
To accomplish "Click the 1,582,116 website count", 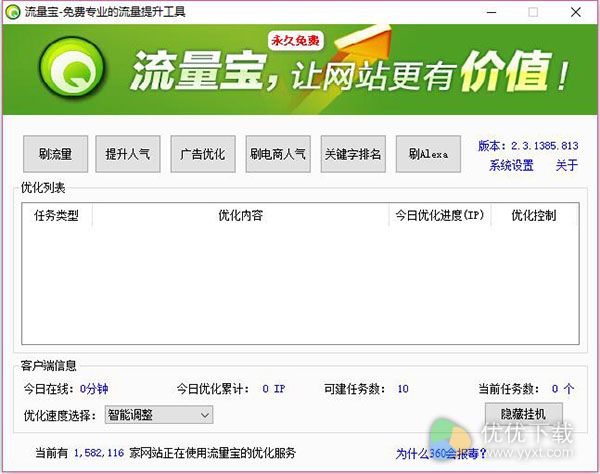I will pyautogui.click(x=99, y=453).
